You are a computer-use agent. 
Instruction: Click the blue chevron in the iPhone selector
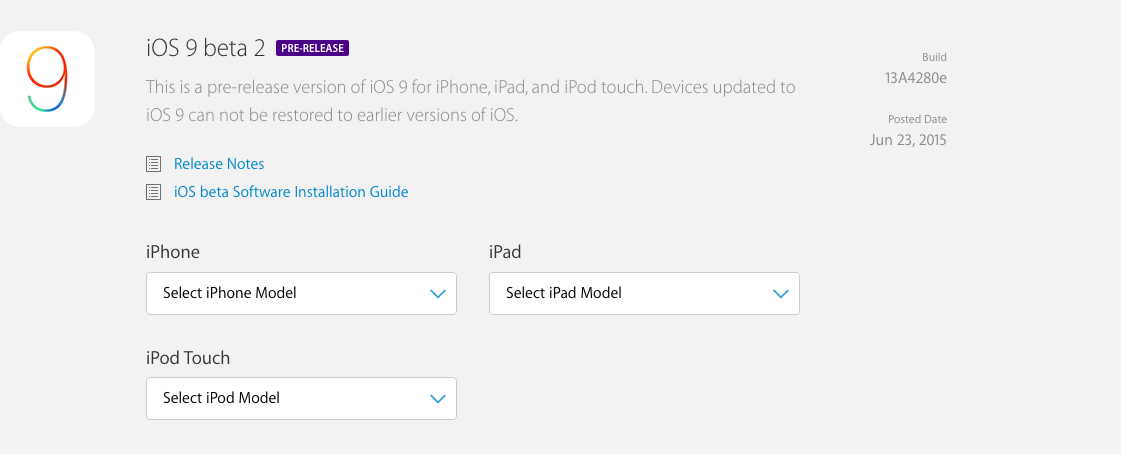[x=437, y=294]
